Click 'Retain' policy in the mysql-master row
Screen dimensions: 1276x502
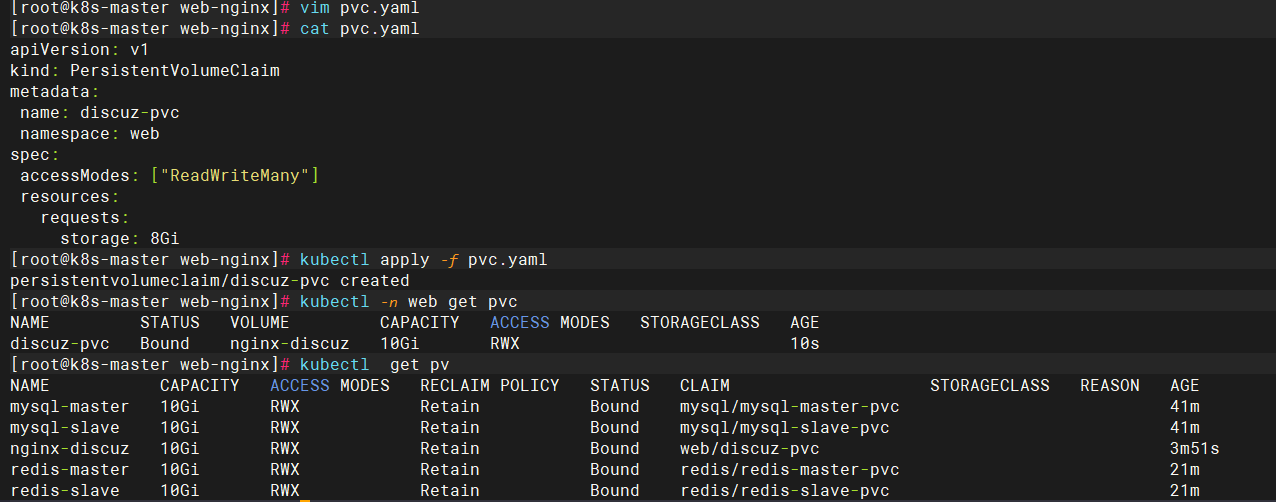pos(450,407)
